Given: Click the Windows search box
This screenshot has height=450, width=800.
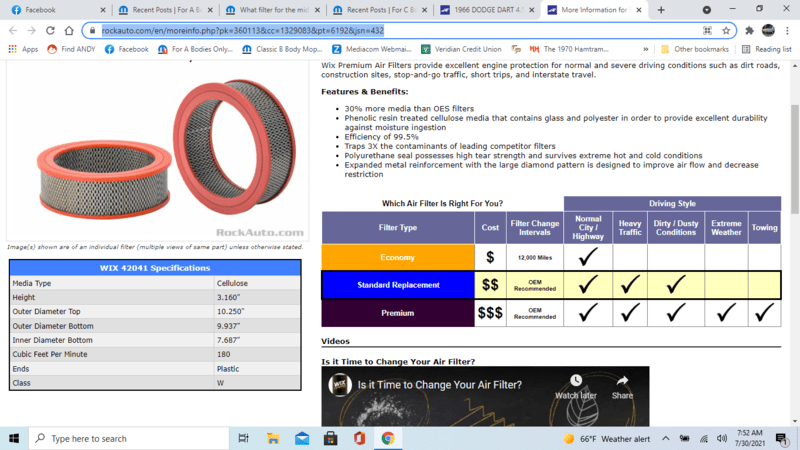Looking at the screenshot, I should [129, 438].
